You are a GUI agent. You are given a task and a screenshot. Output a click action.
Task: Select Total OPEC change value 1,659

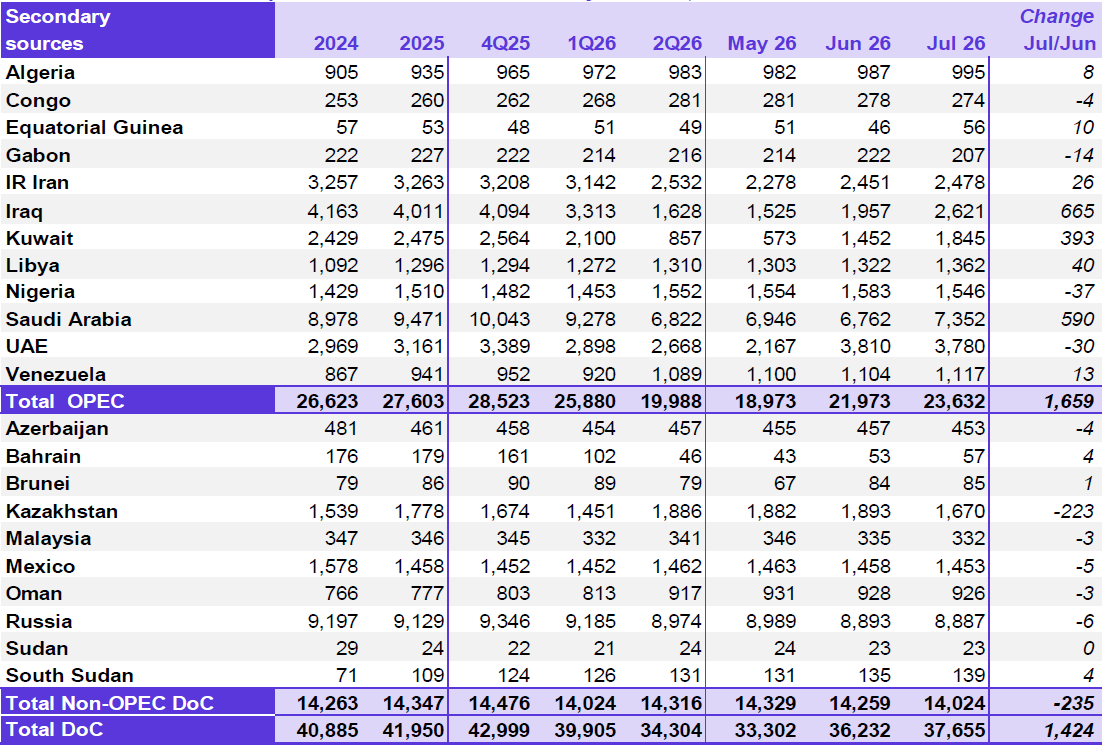1069,401
